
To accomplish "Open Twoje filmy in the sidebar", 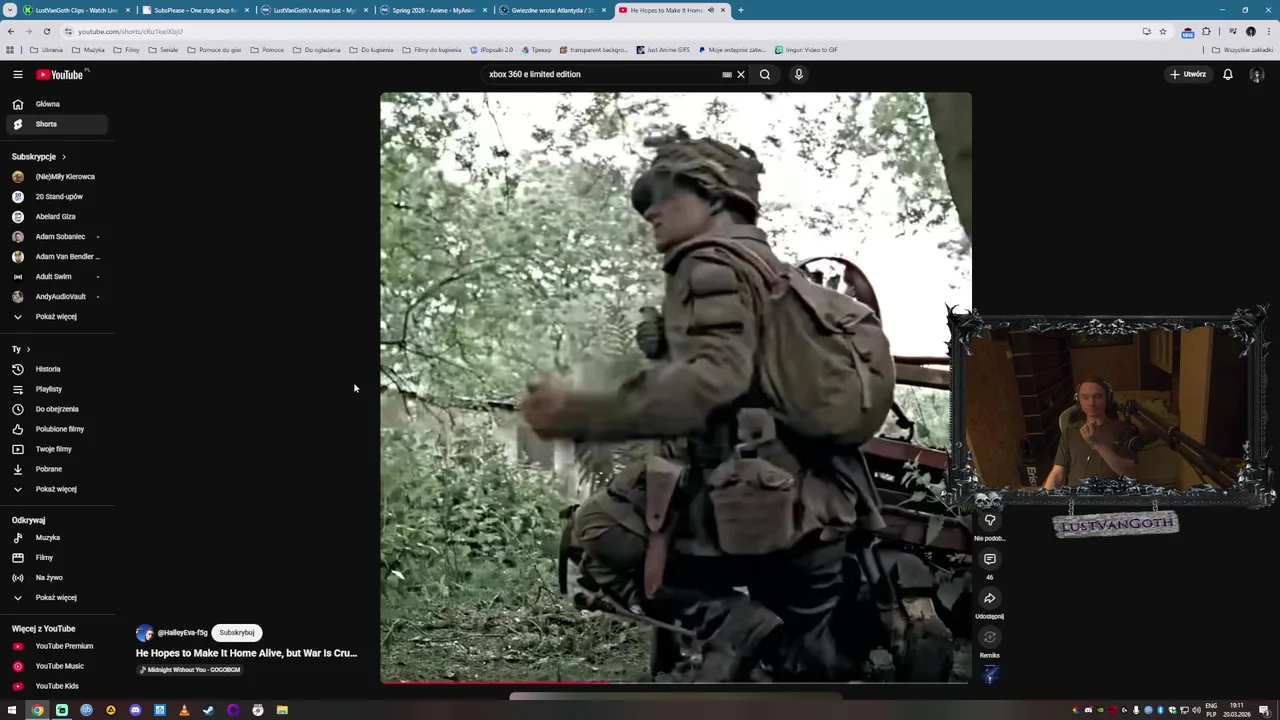I will (55, 449).
